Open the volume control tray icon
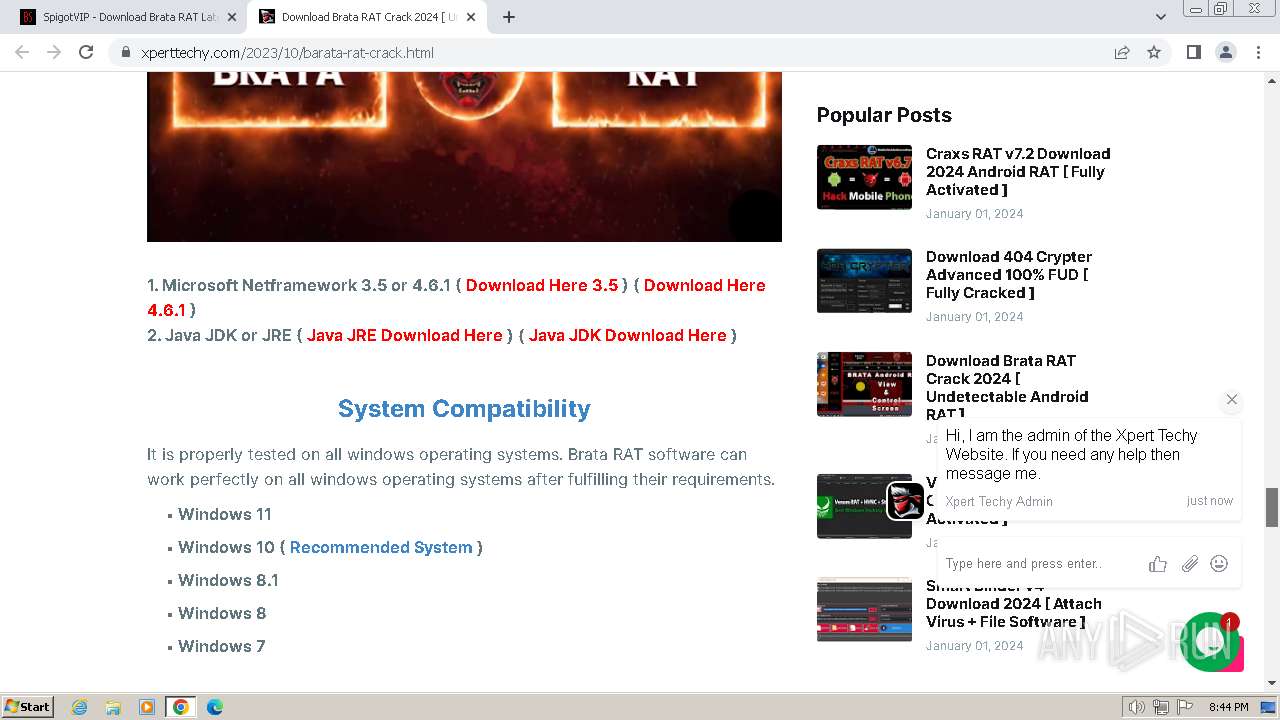The height and width of the screenshot is (720, 1280). point(1137,707)
